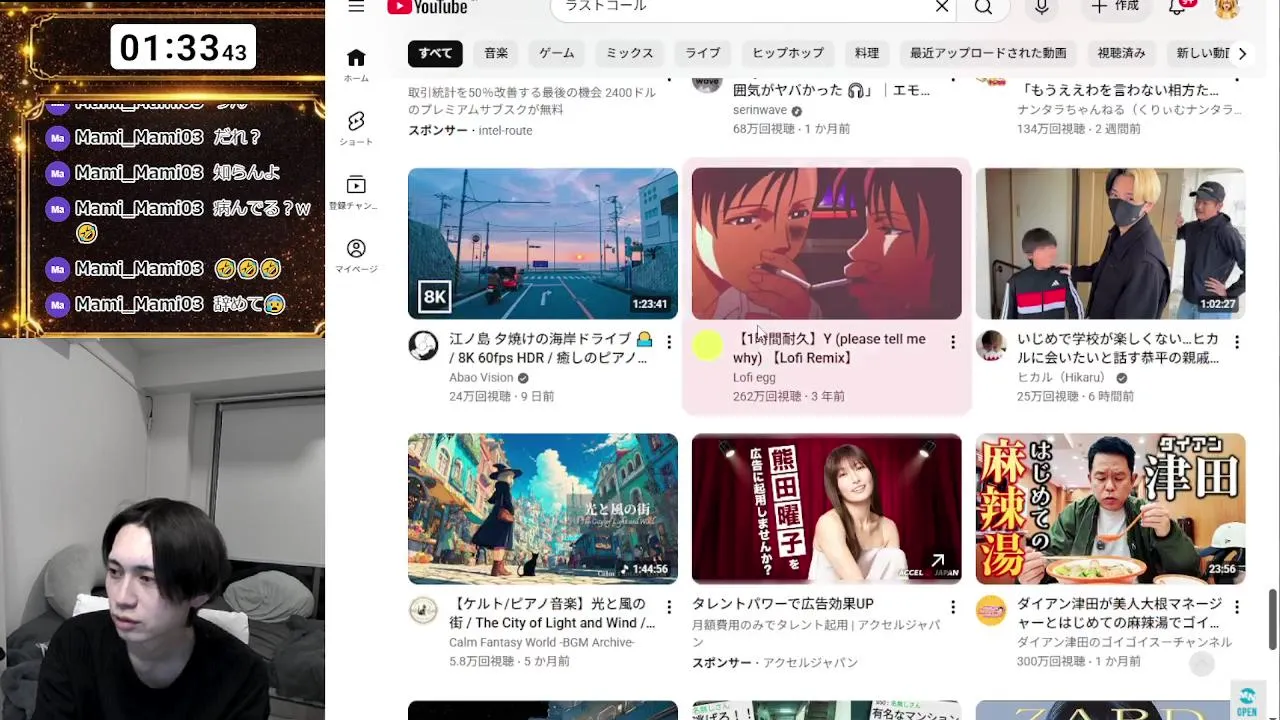The image size is (1280, 720).
Task: Click sponsor link intel-route
Action: coord(505,131)
